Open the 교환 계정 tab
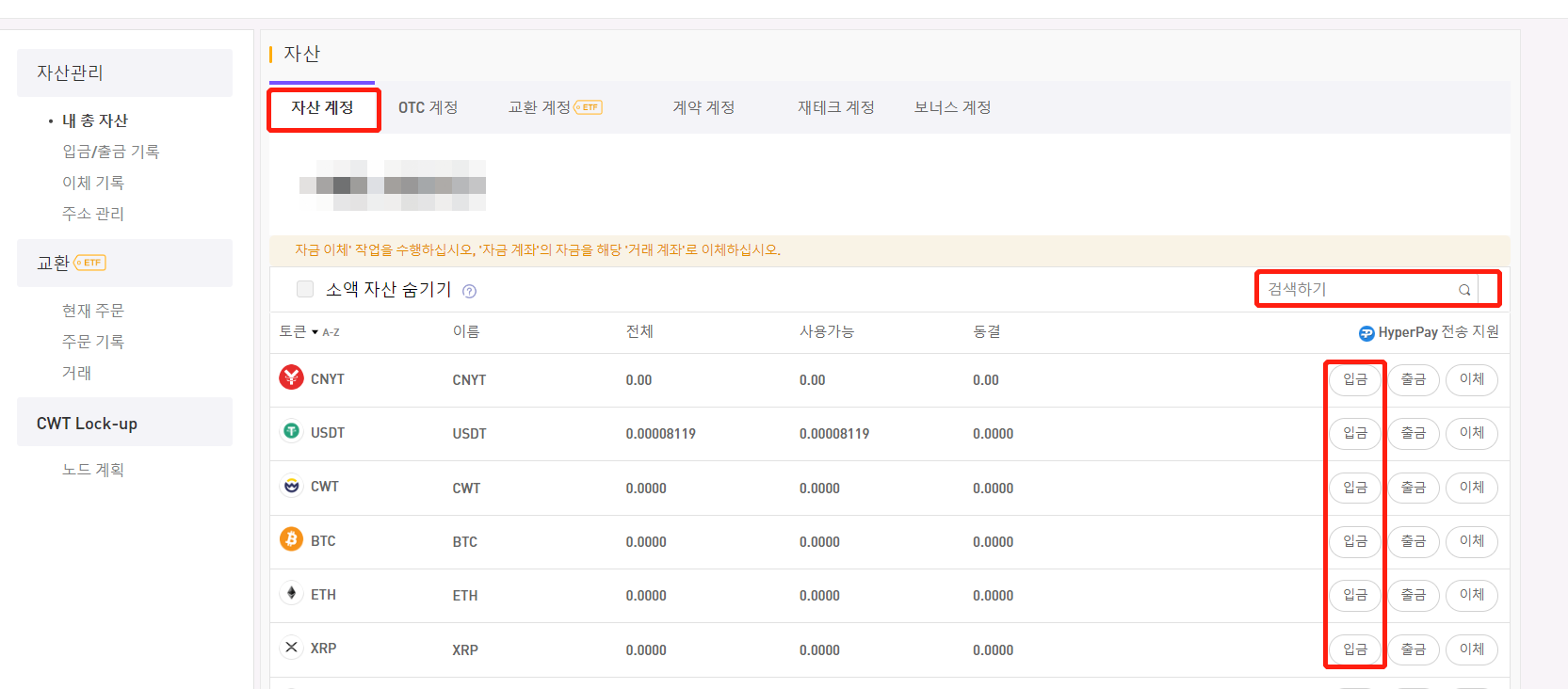 [x=540, y=107]
